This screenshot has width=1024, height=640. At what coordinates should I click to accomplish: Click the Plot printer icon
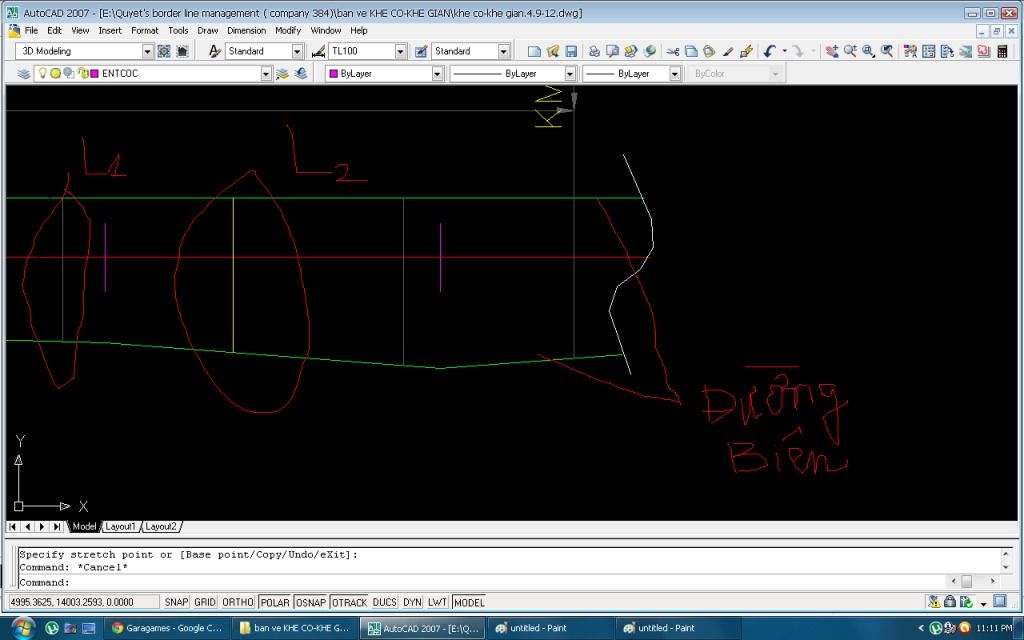click(594, 51)
